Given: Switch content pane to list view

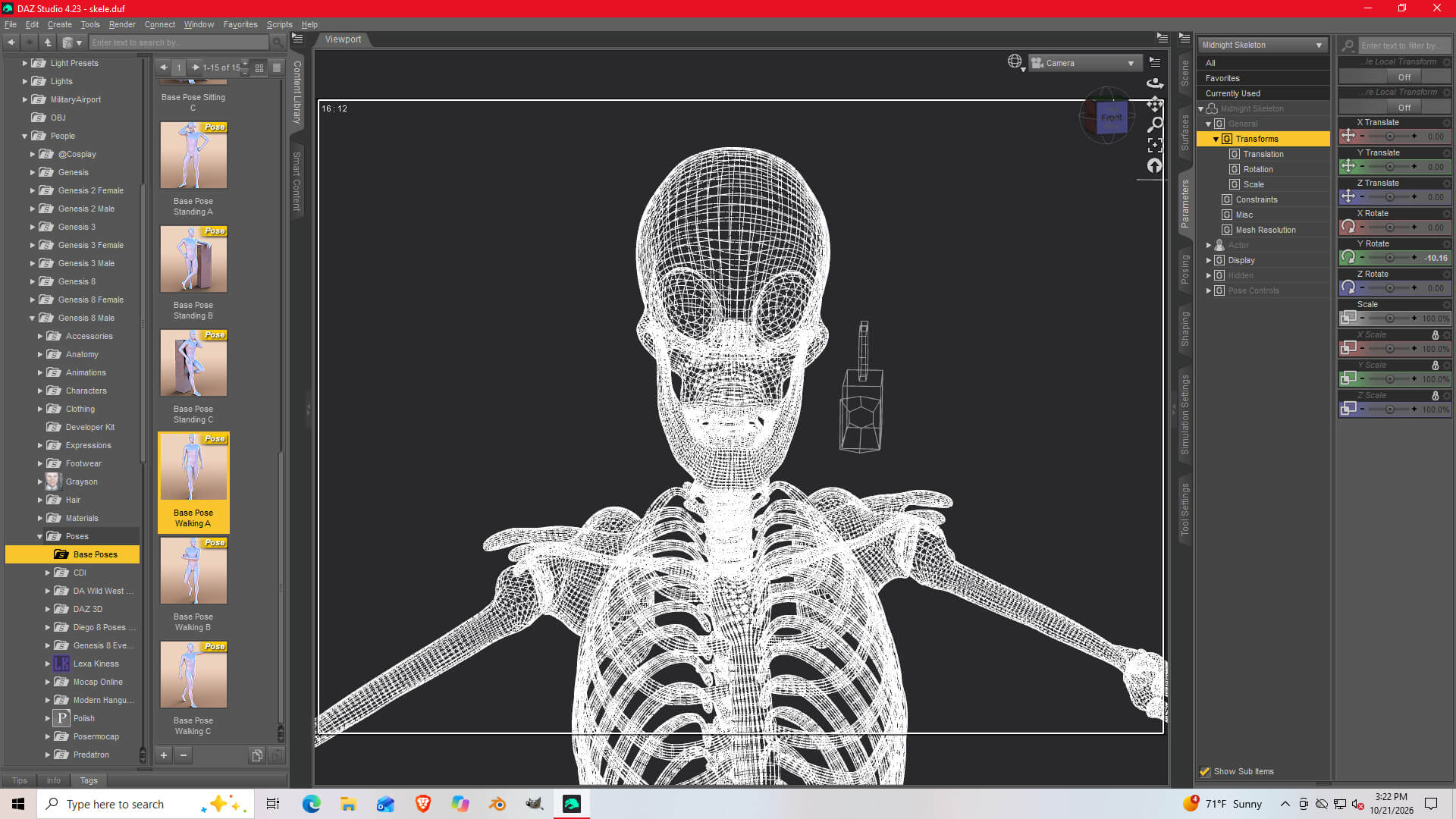Looking at the screenshot, I should (277, 67).
